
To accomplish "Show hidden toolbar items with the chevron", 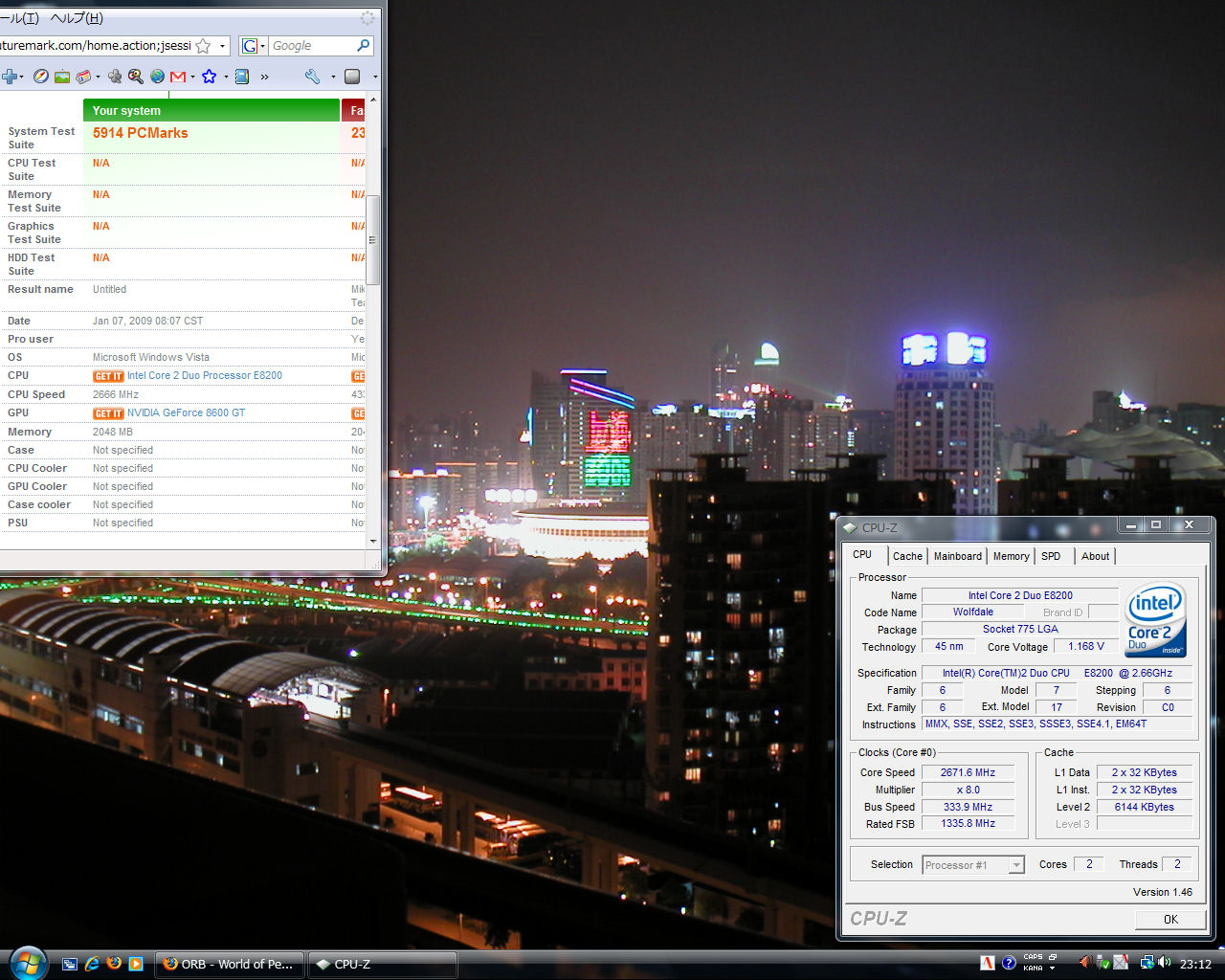I will tap(264, 77).
